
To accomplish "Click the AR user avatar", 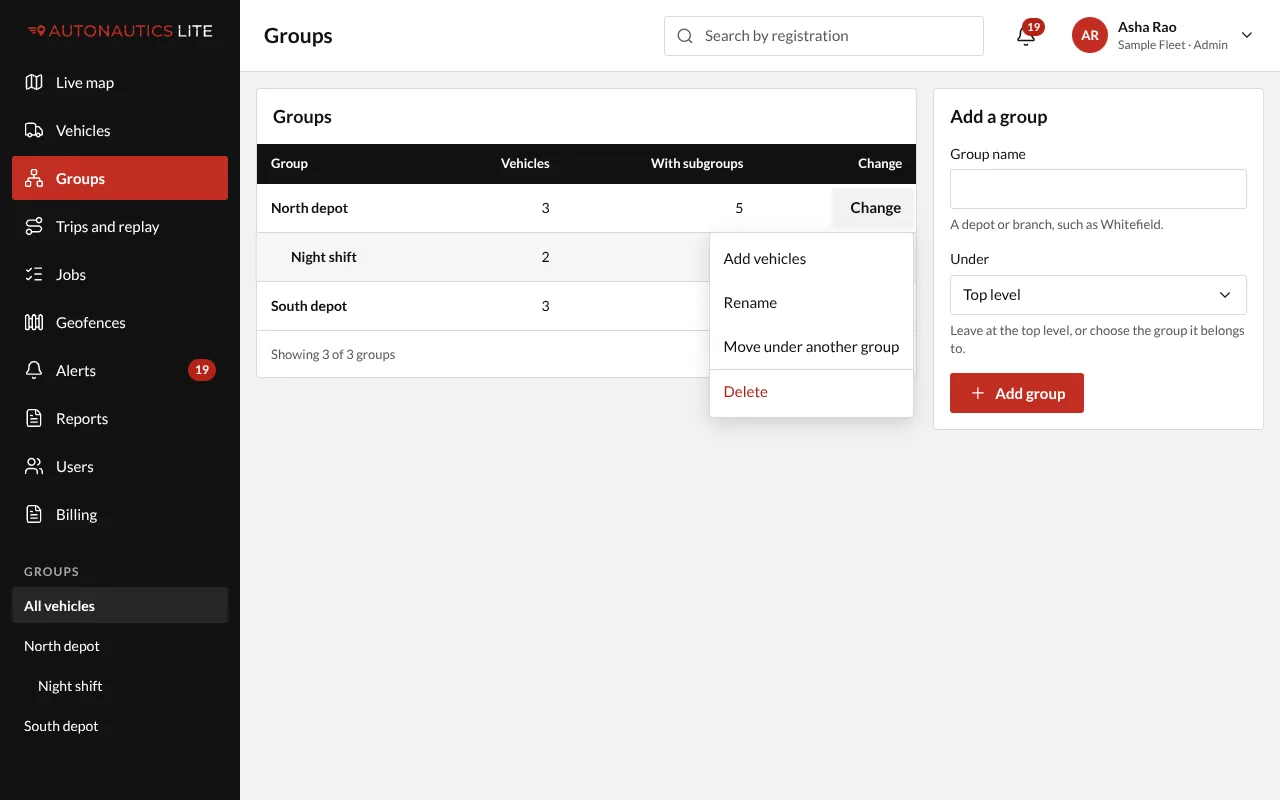I will pyautogui.click(x=1090, y=35).
